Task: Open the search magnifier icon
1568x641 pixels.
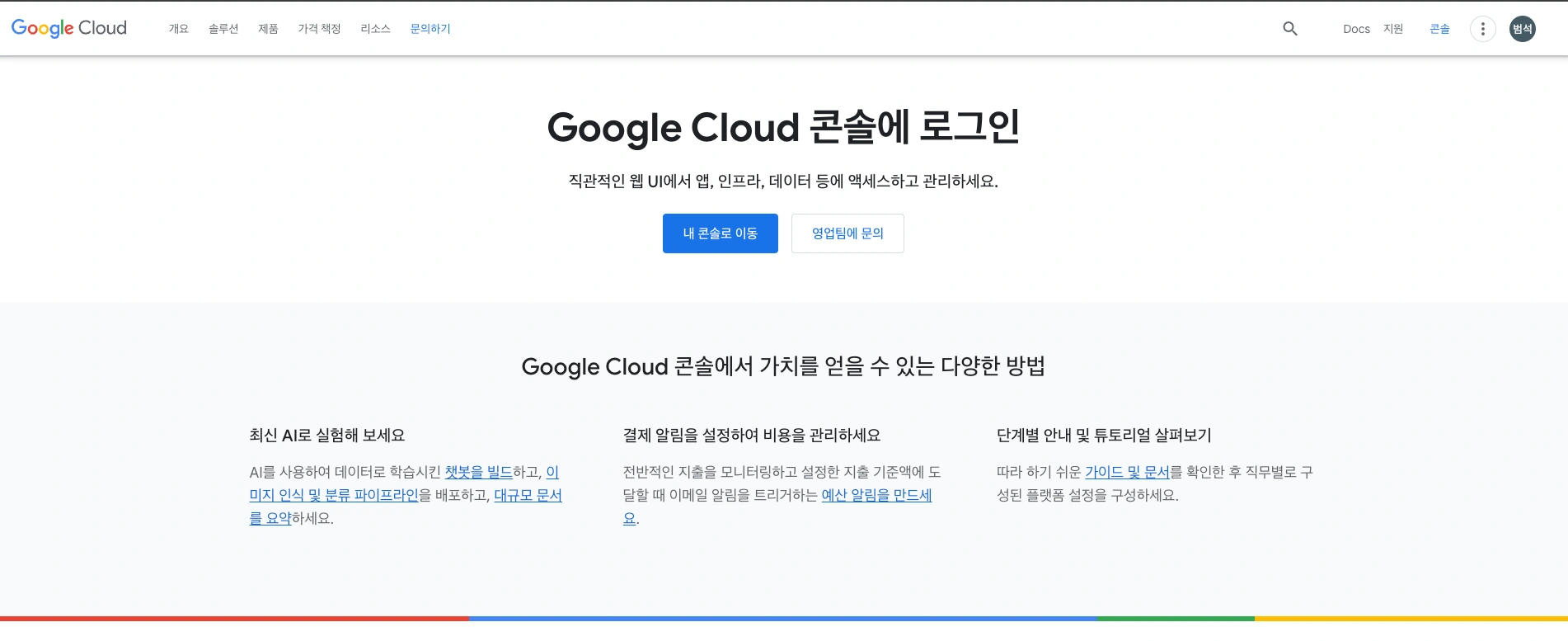Action: 1290,29
